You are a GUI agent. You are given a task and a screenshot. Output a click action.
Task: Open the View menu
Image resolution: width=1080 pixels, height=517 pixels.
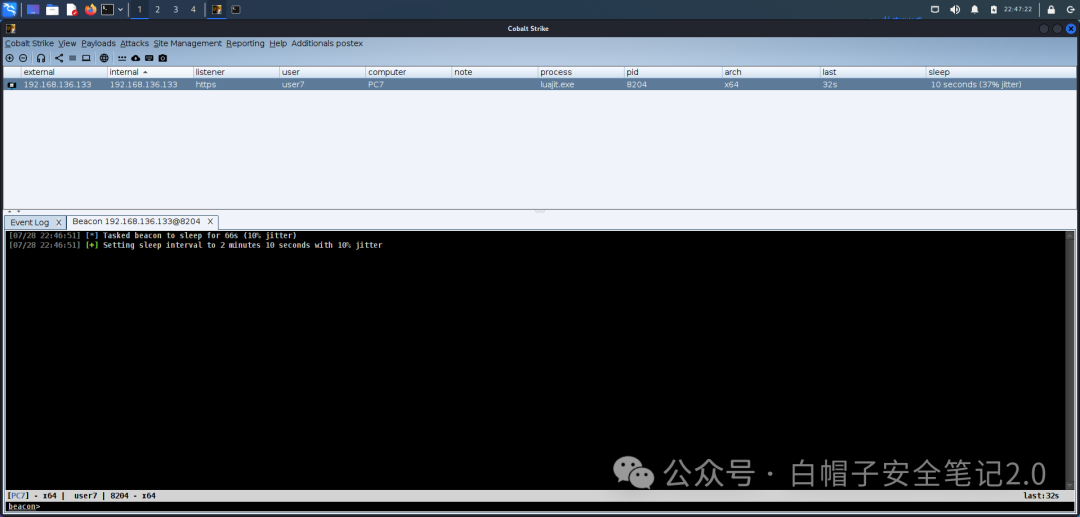coord(68,43)
